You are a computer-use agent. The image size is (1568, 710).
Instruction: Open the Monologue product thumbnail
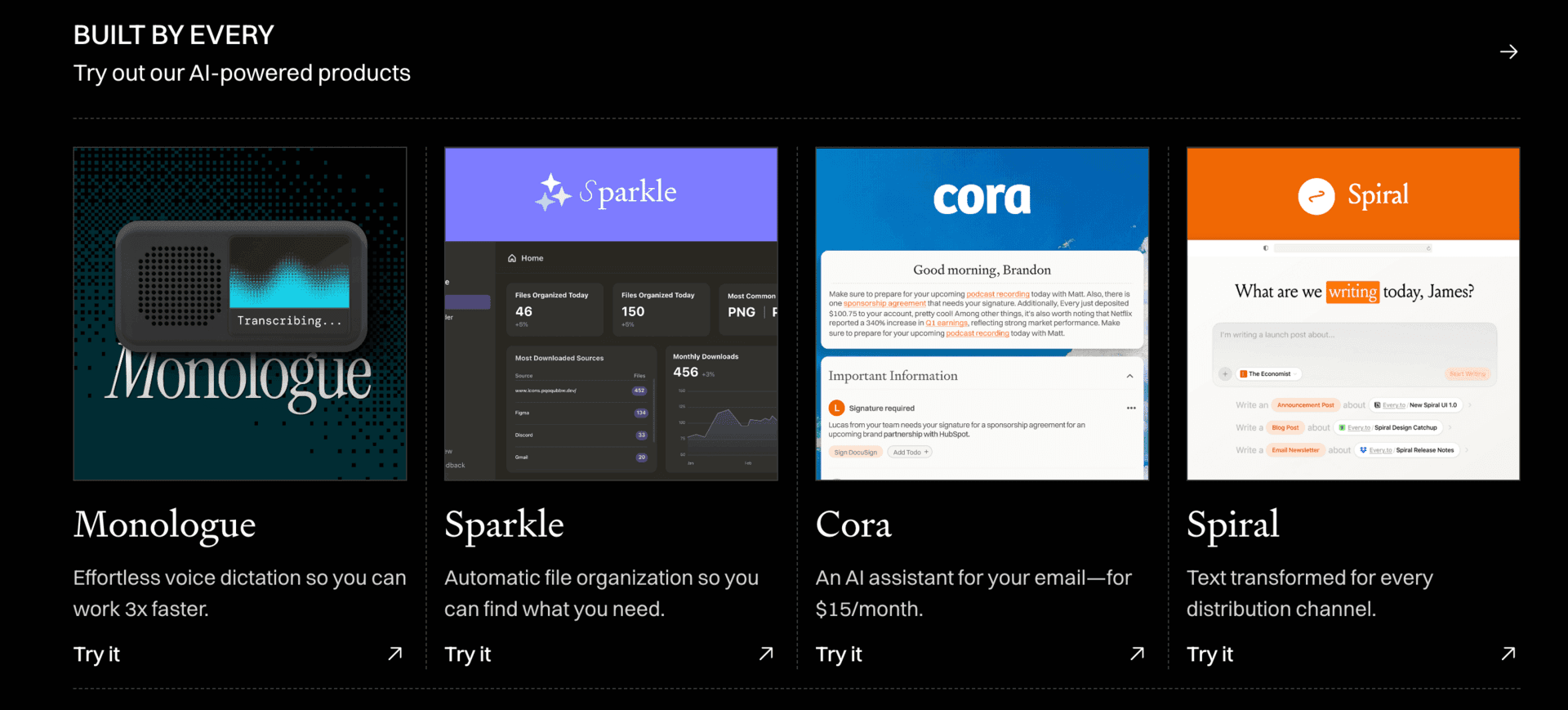click(240, 314)
